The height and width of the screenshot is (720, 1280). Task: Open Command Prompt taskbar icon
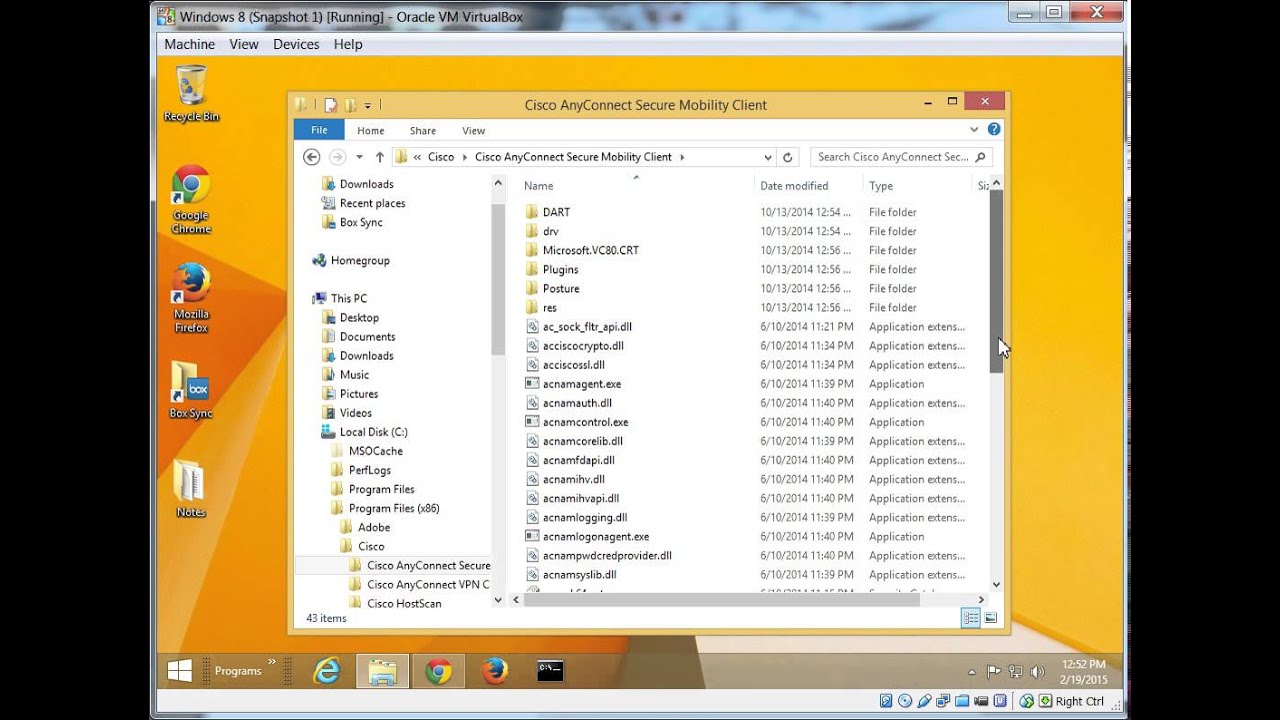coord(550,671)
